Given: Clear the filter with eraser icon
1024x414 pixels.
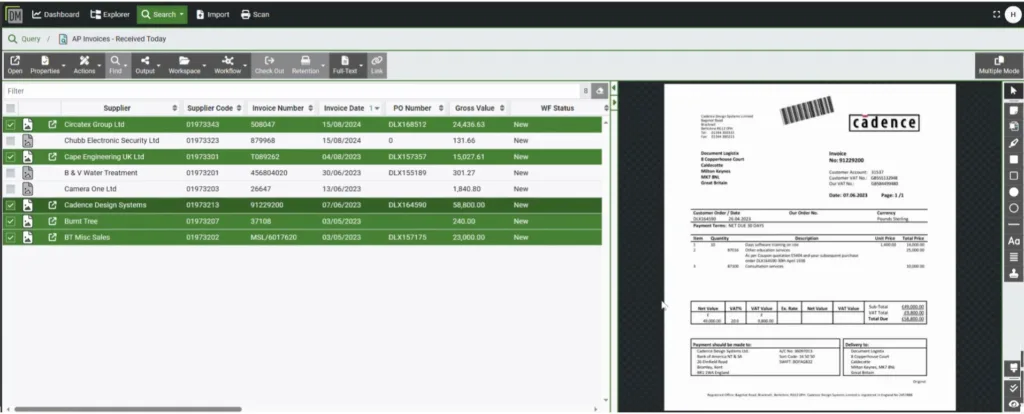Looking at the screenshot, I should [600, 91].
